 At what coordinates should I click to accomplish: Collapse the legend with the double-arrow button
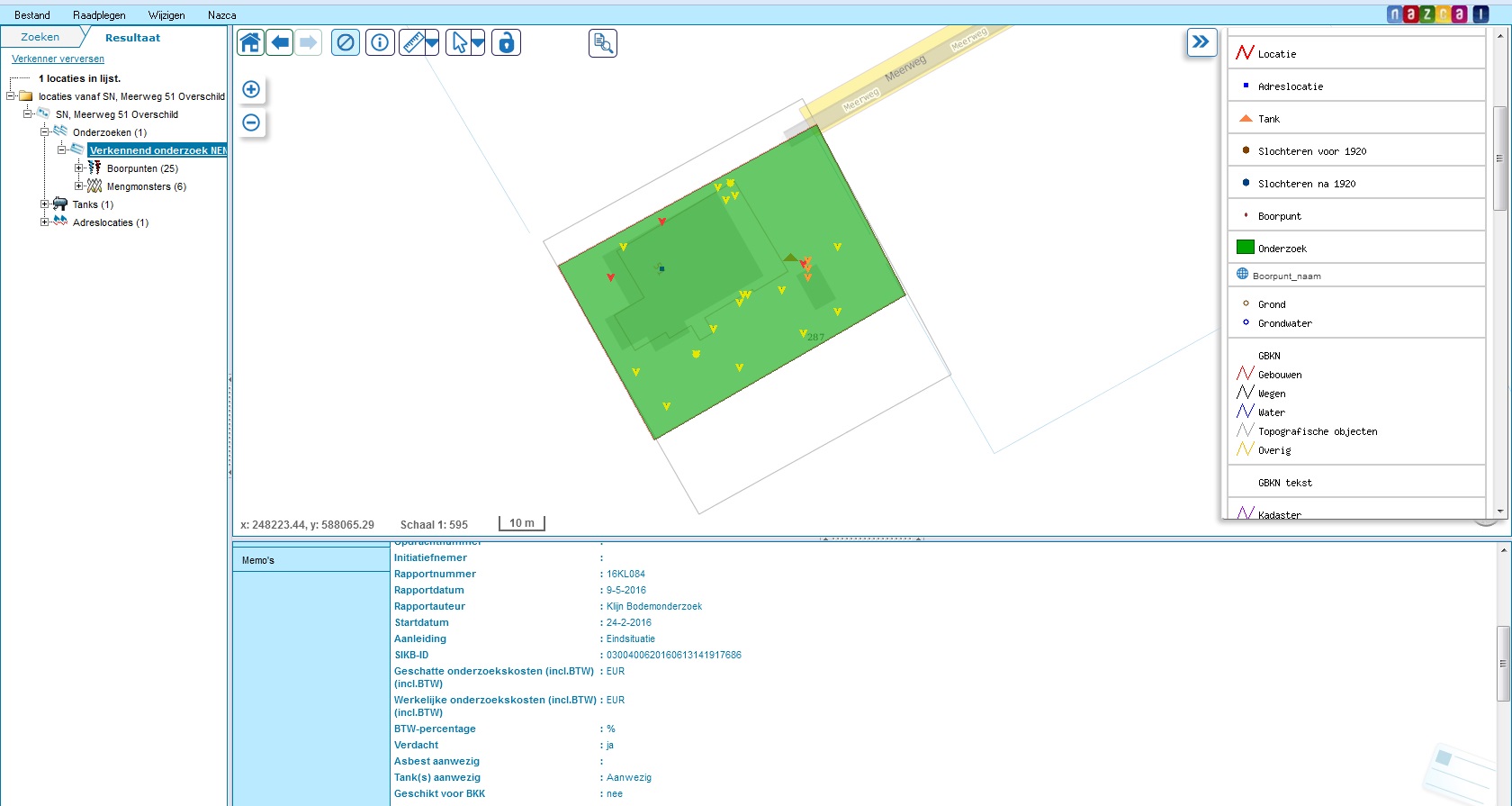(1201, 42)
